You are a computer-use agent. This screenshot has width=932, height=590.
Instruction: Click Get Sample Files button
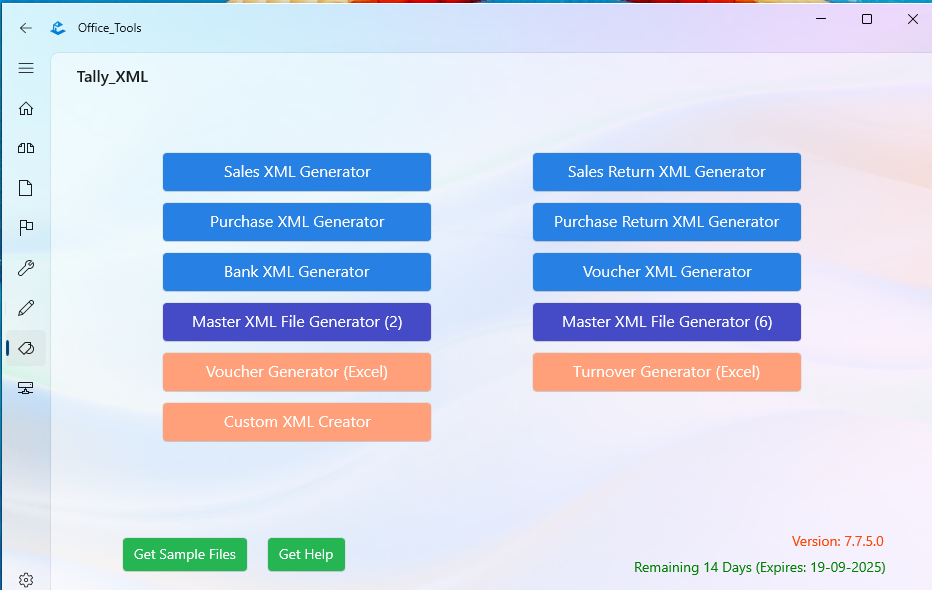tap(185, 554)
